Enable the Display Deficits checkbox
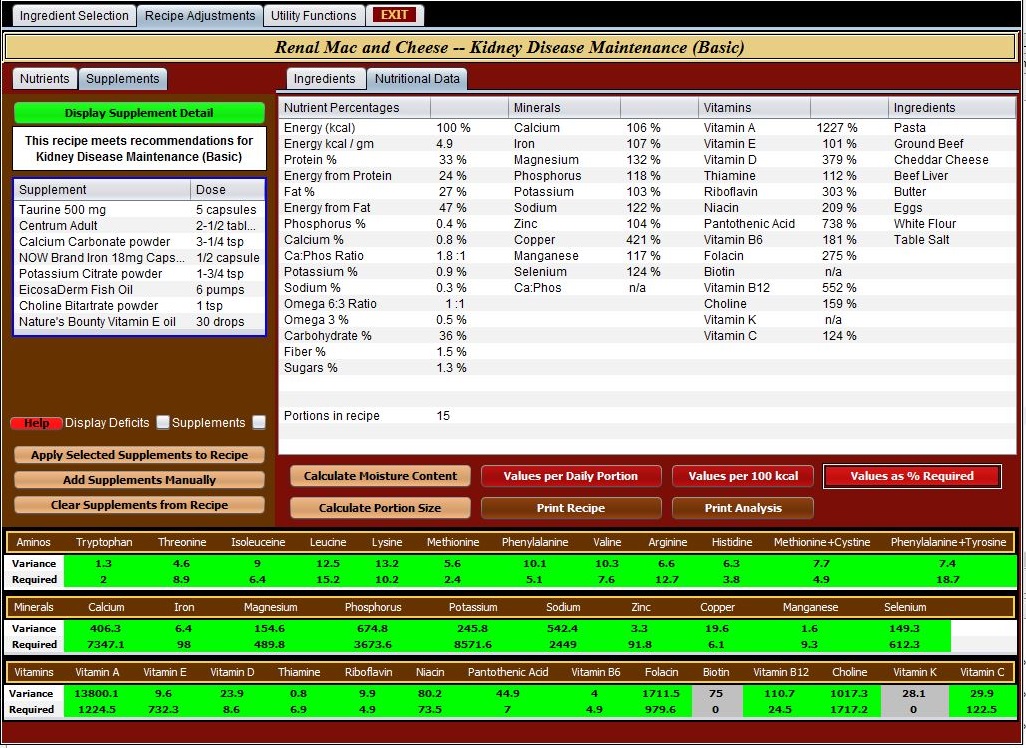 163,423
